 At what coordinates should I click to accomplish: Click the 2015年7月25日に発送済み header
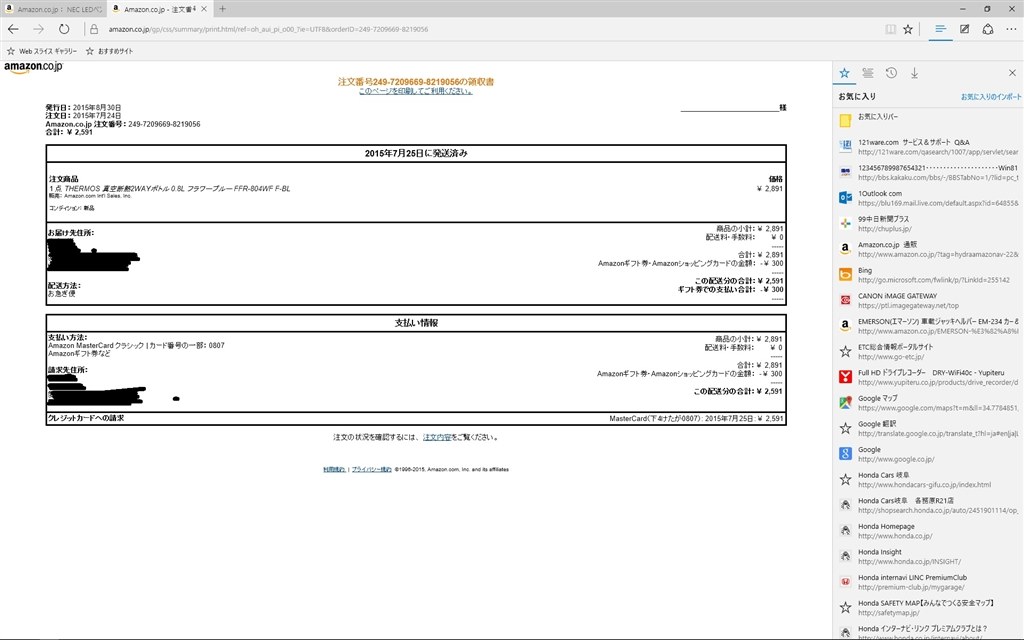(416, 153)
